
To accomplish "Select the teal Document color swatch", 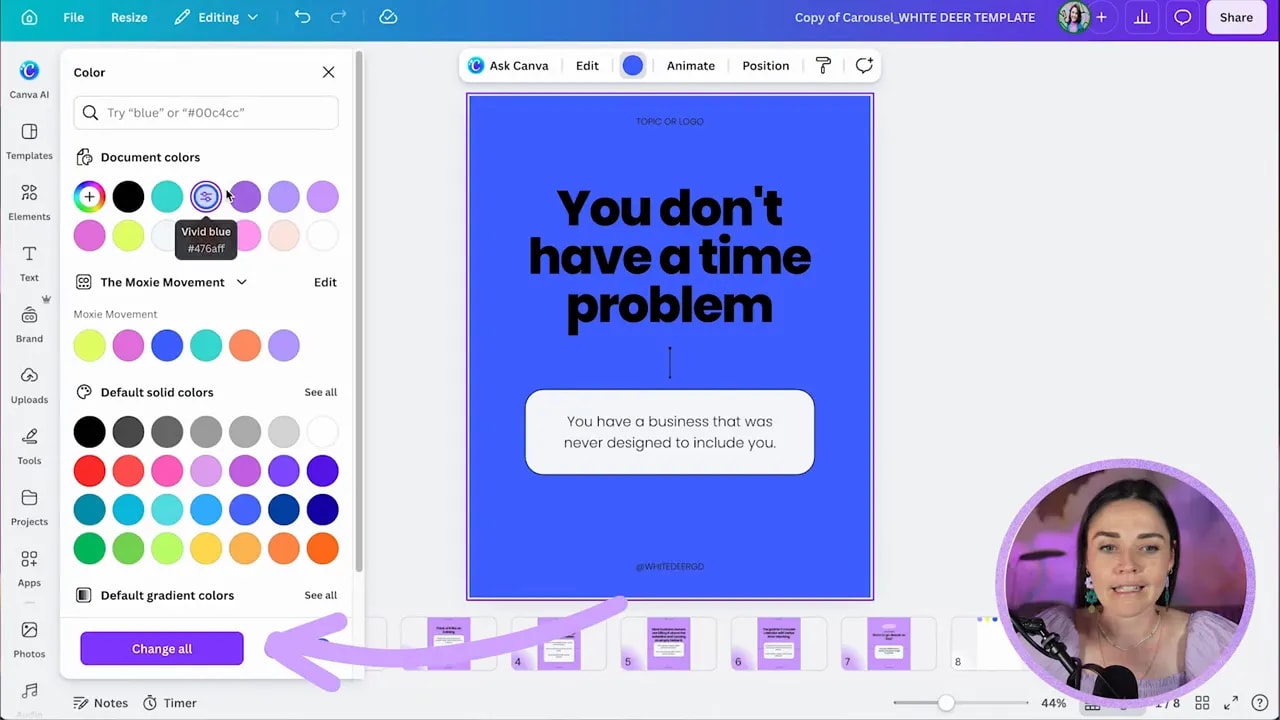I will point(167,197).
